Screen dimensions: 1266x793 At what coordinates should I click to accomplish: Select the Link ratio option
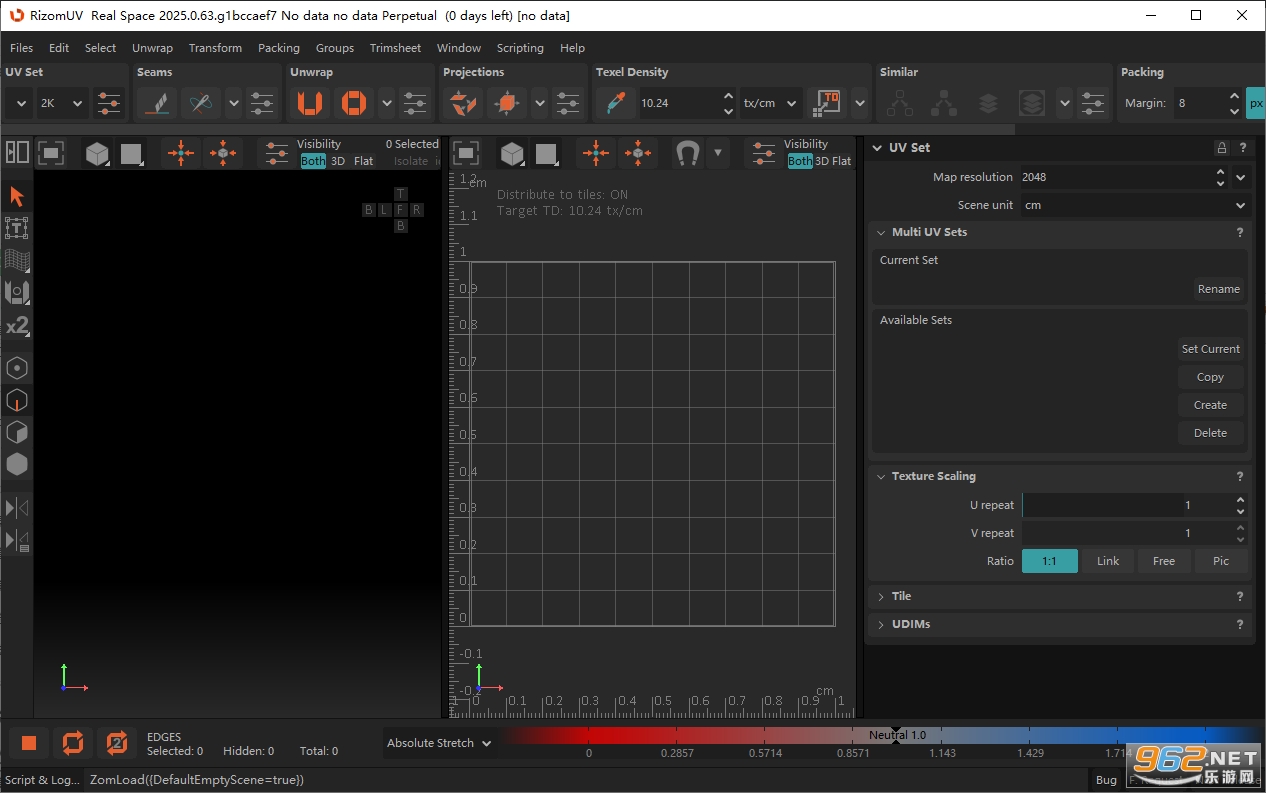(1108, 561)
